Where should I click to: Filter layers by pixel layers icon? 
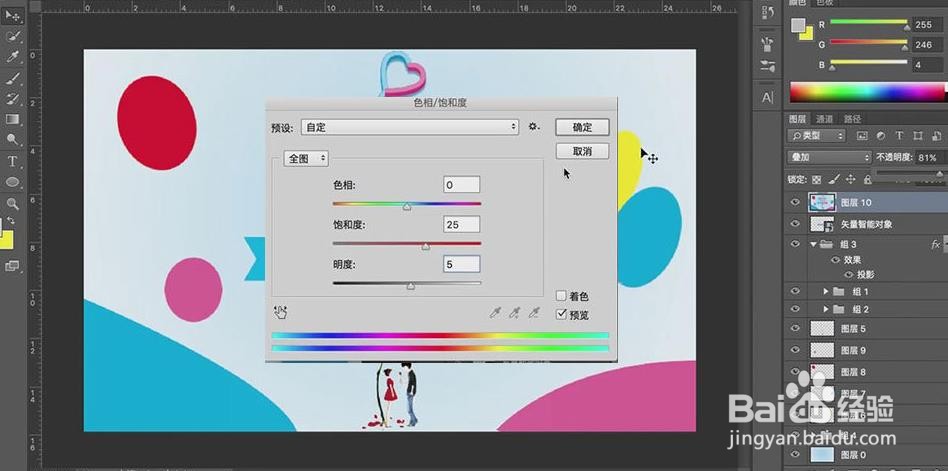pyautogui.click(x=862, y=136)
